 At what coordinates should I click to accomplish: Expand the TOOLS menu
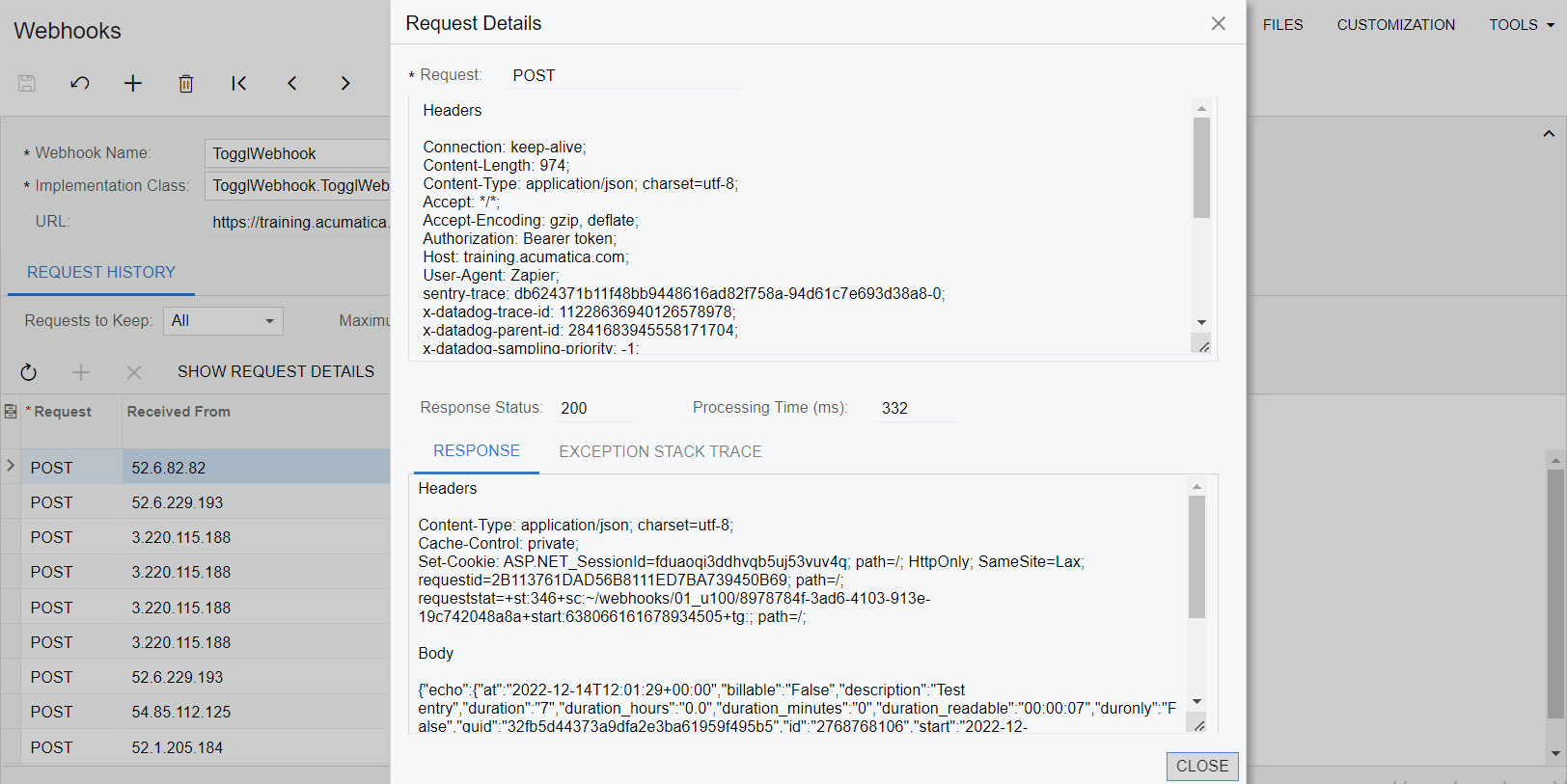click(x=1520, y=24)
